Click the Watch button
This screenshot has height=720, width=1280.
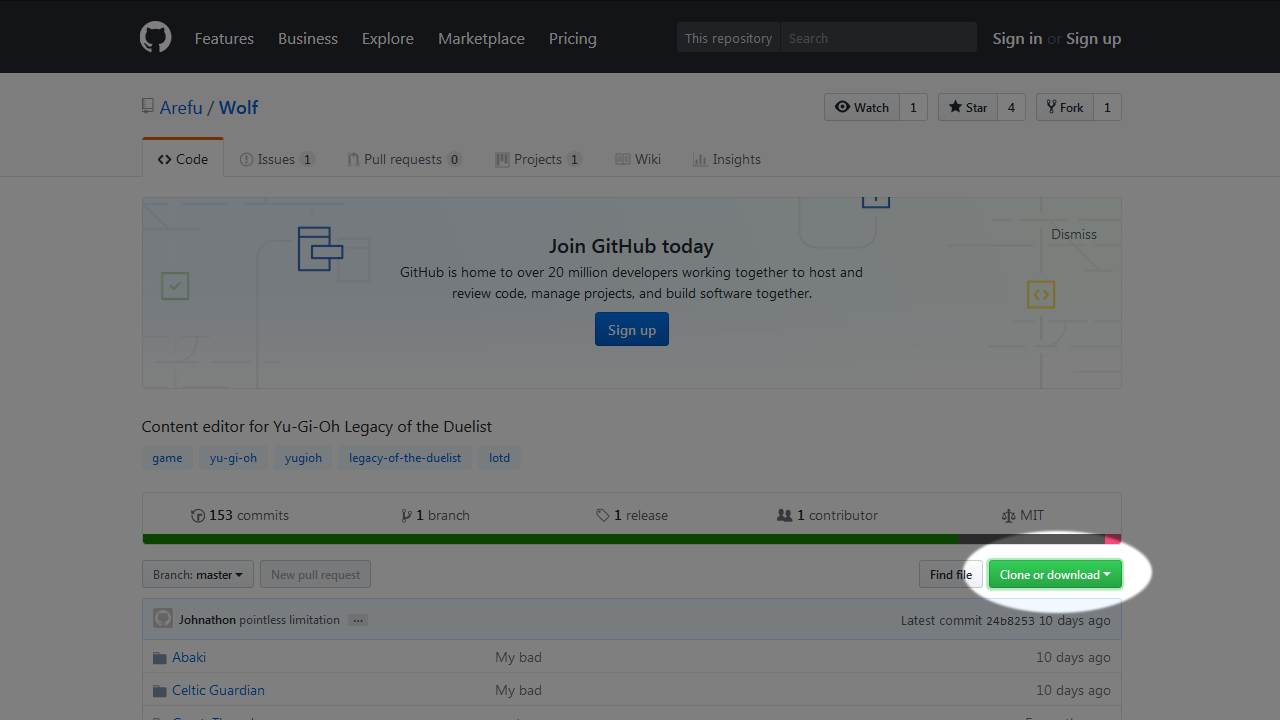[862, 107]
